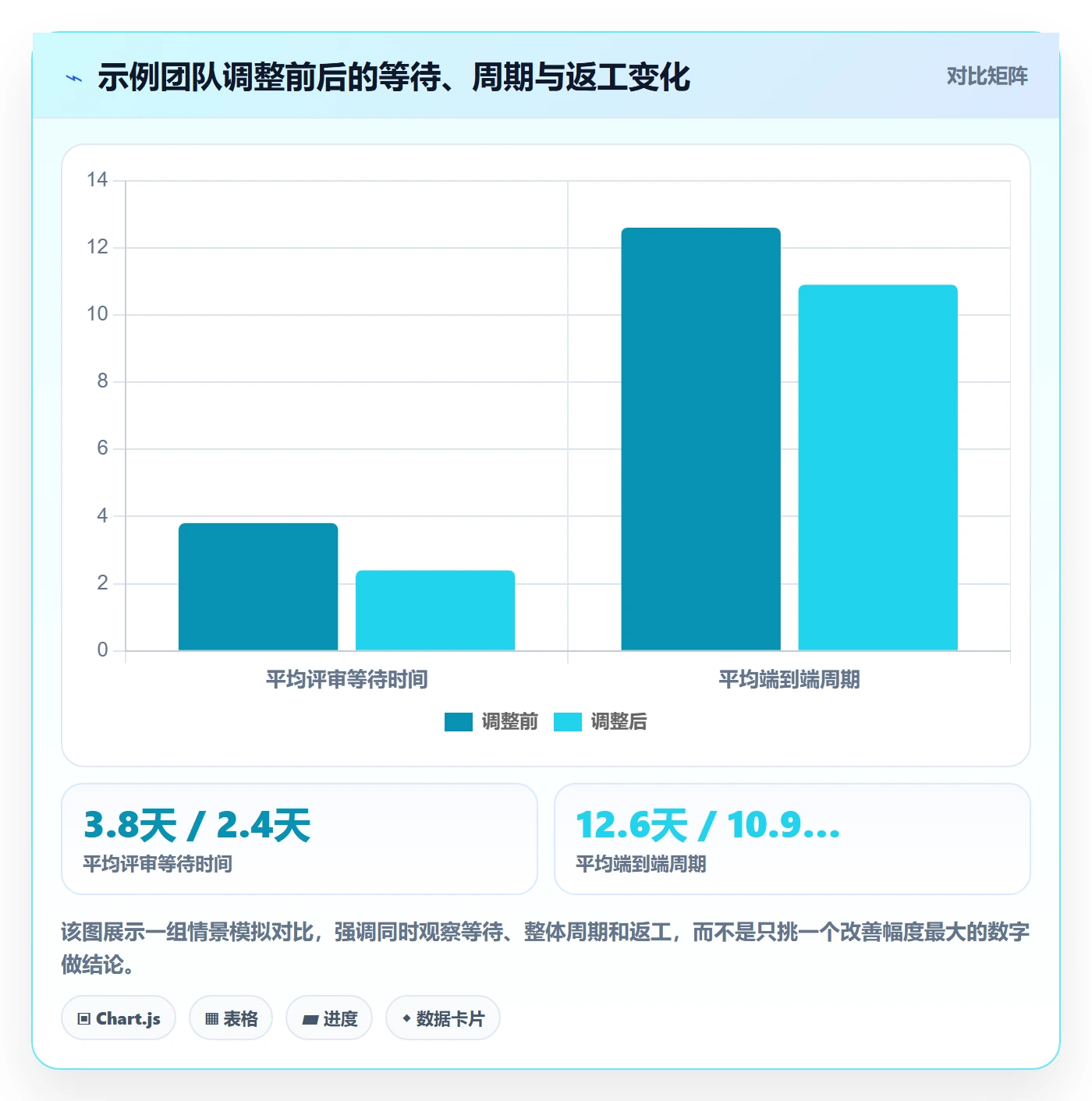Click the Chart.js tag chip
This screenshot has height=1101, width=1092.
pyautogui.click(x=119, y=1018)
